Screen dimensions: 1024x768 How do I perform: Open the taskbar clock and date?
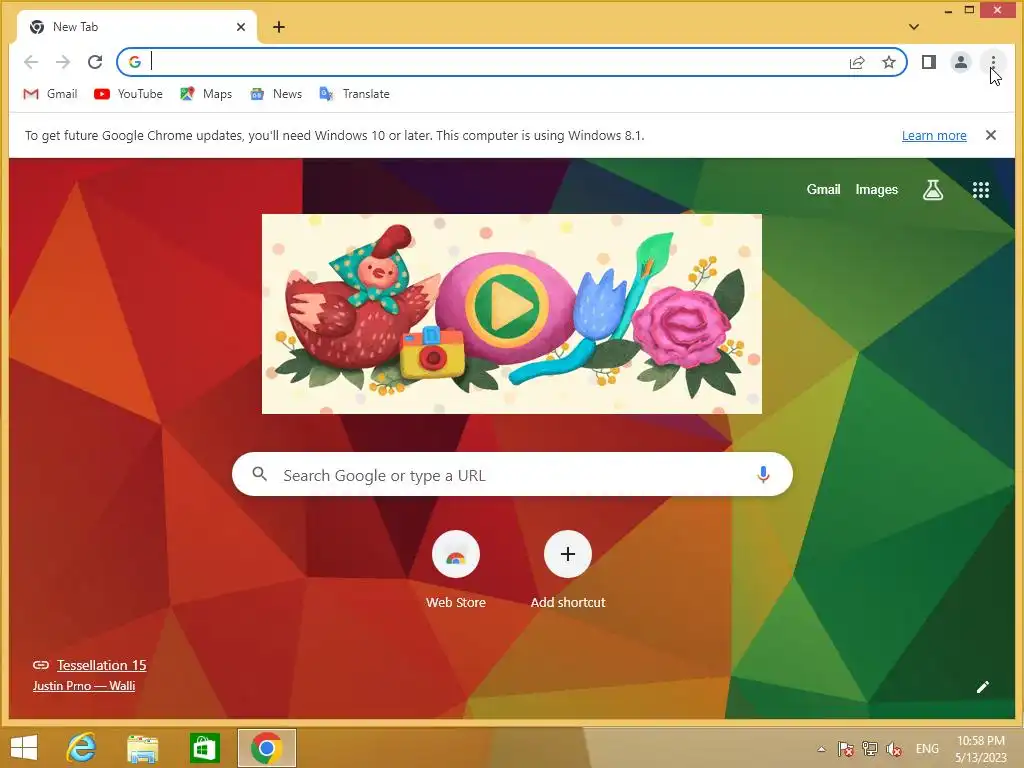tap(980, 749)
